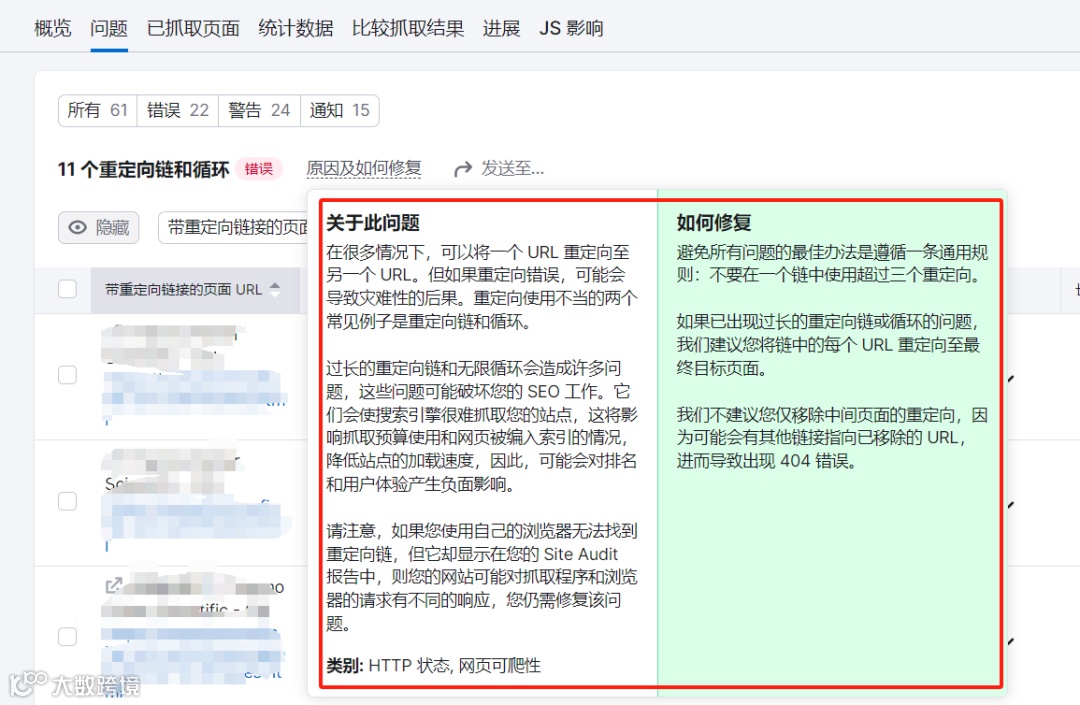Image resolution: width=1080 pixels, height=705 pixels.
Task: Switch to the 已抓取页面 tab
Action: tap(193, 28)
